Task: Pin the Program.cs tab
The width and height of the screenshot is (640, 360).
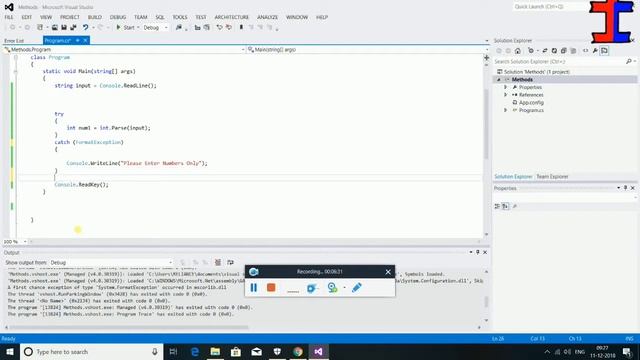Action: [x=77, y=40]
